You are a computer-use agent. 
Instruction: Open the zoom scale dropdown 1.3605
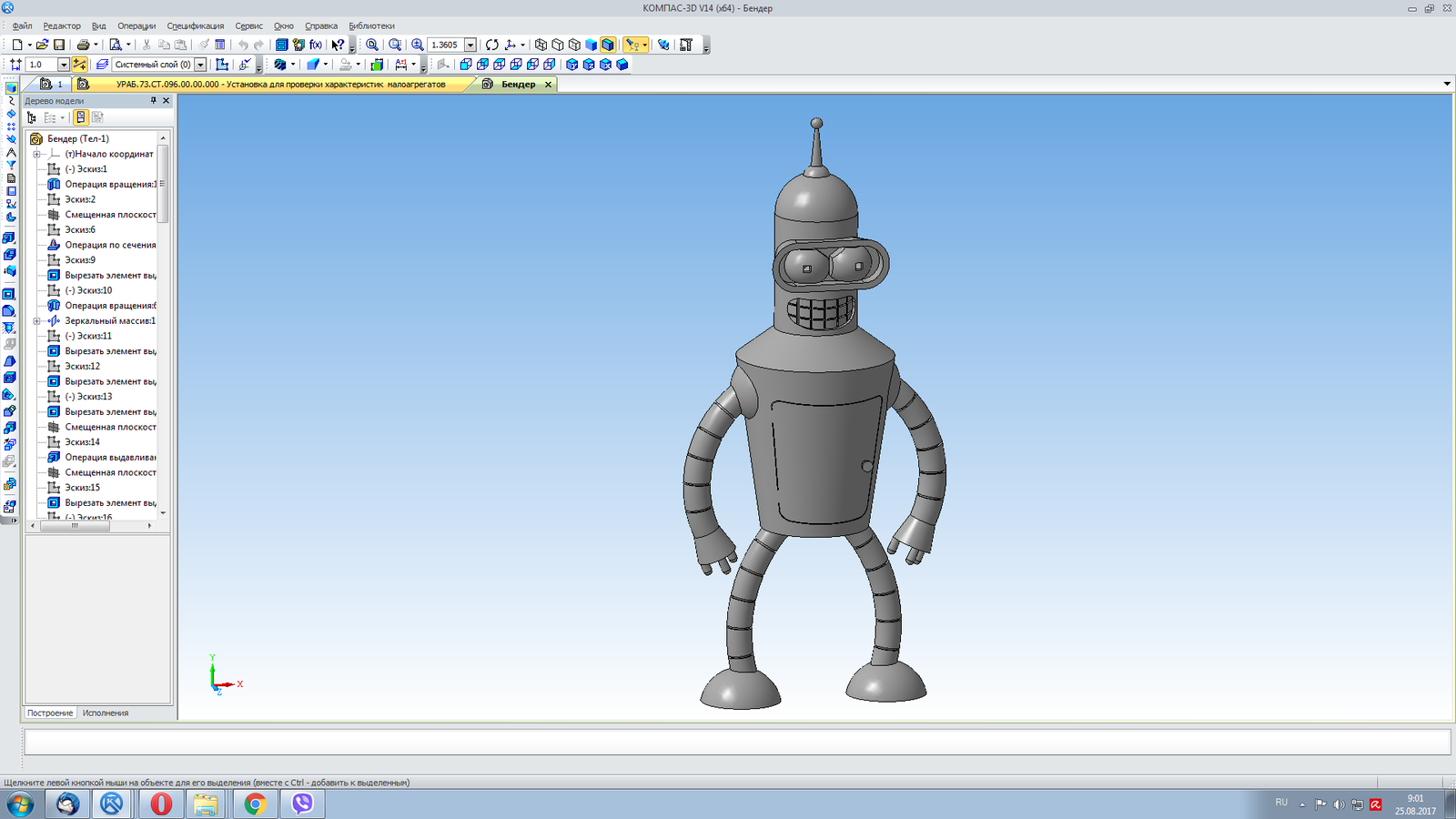[470, 45]
